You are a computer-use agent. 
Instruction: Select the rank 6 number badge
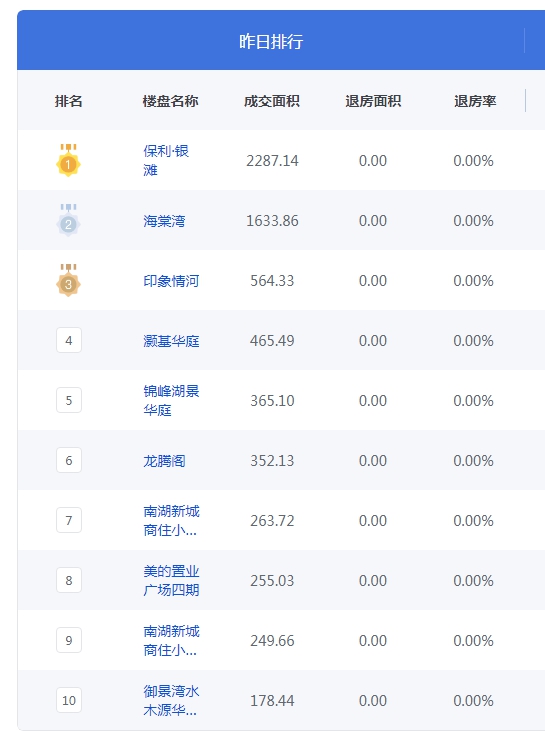coord(69,460)
